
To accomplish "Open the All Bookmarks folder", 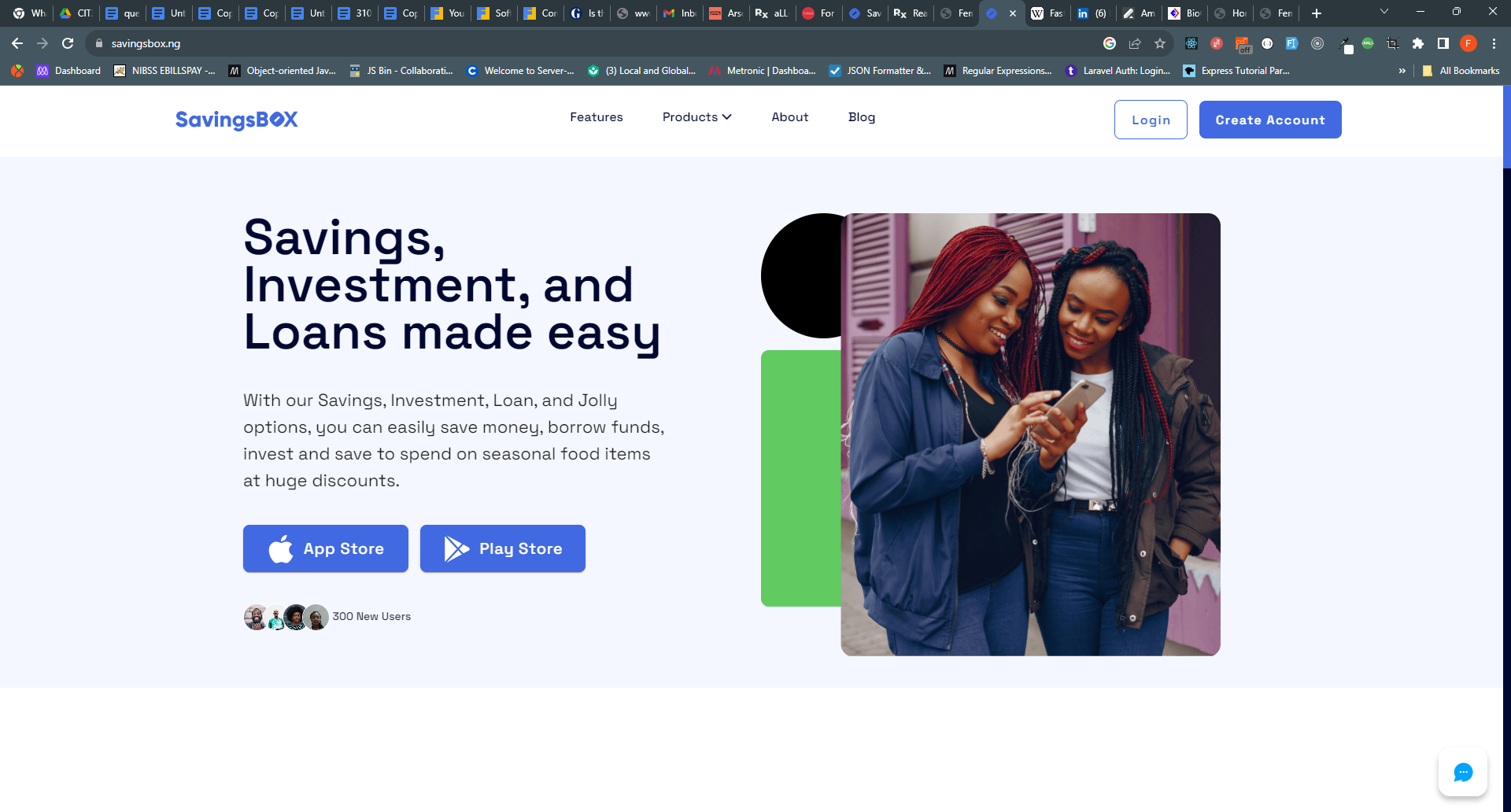I will click(x=1461, y=71).
